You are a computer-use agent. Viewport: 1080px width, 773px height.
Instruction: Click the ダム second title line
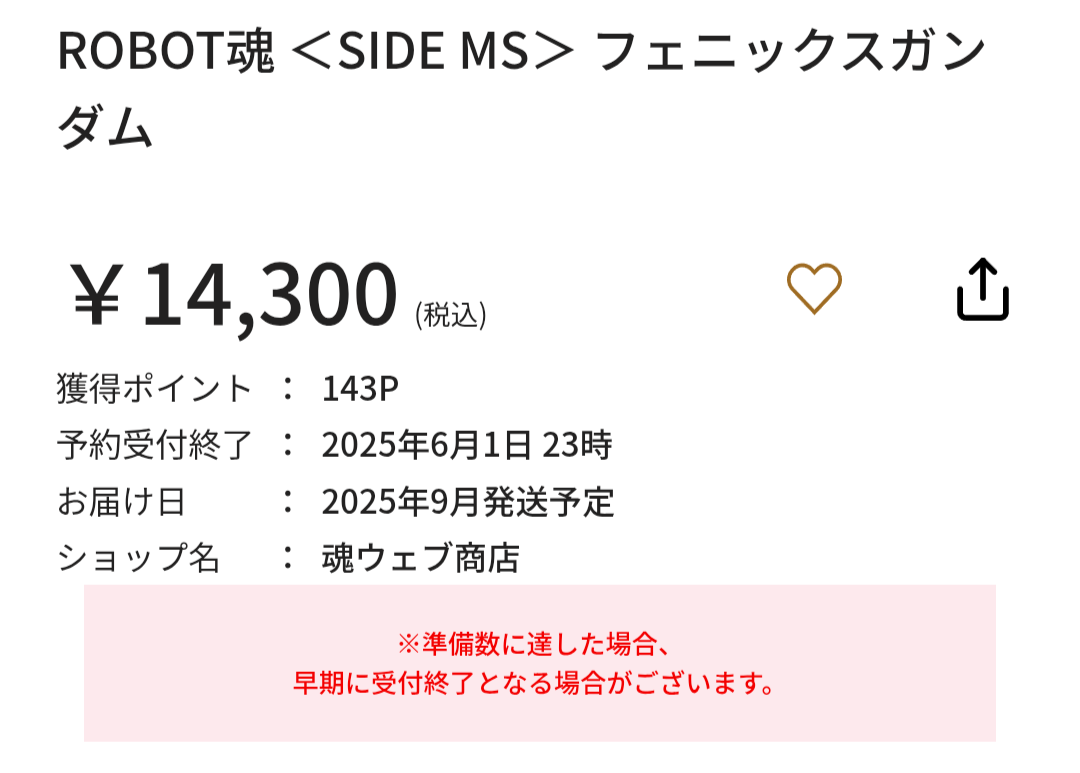pyautogui.click(x=105, y=127)
